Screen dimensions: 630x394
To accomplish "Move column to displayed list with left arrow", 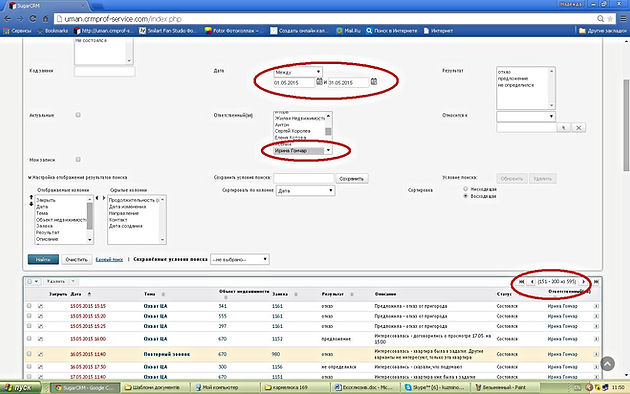I will coord(97,198).
